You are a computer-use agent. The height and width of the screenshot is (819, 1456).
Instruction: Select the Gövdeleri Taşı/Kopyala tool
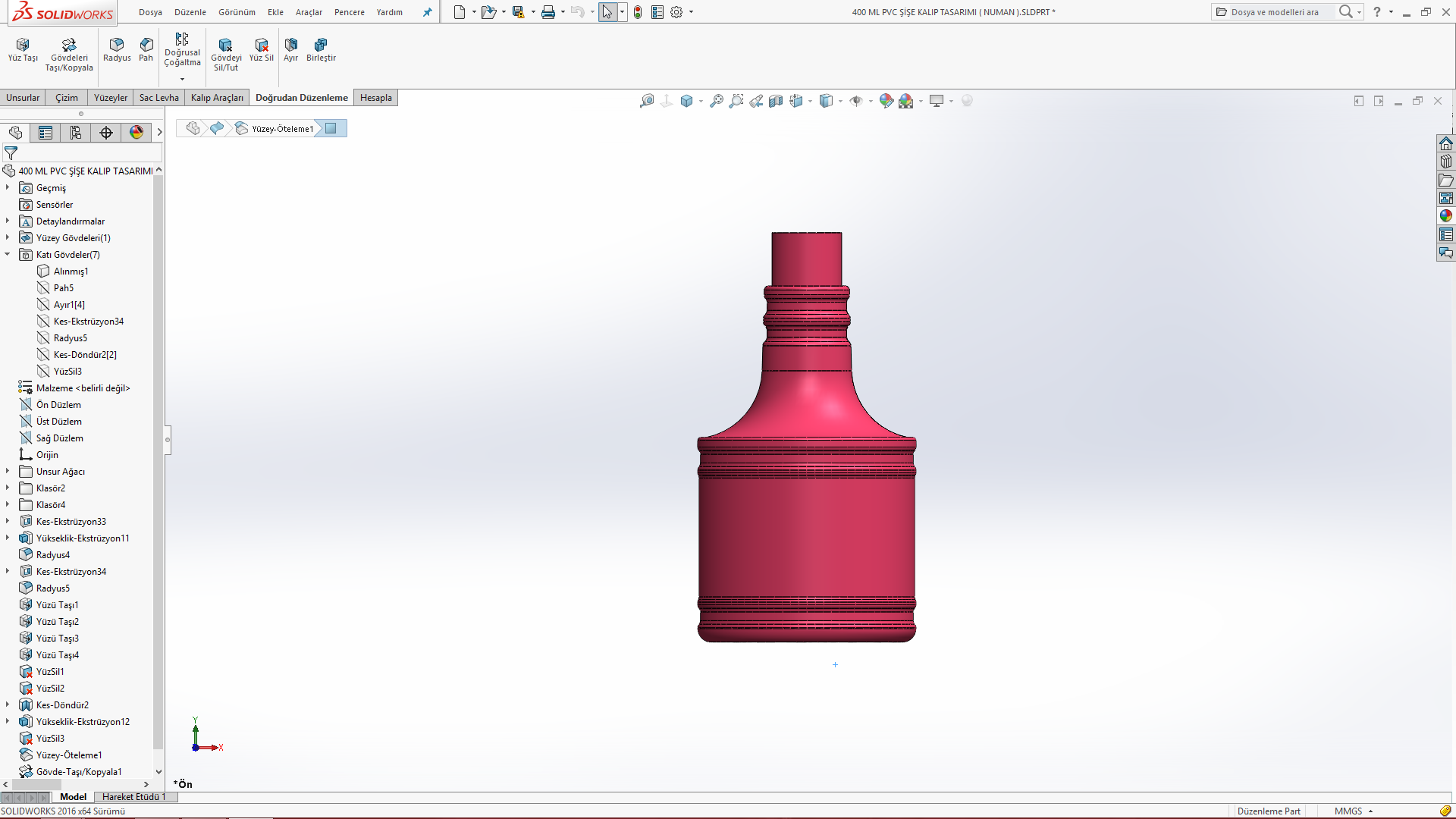coord(69,45)
